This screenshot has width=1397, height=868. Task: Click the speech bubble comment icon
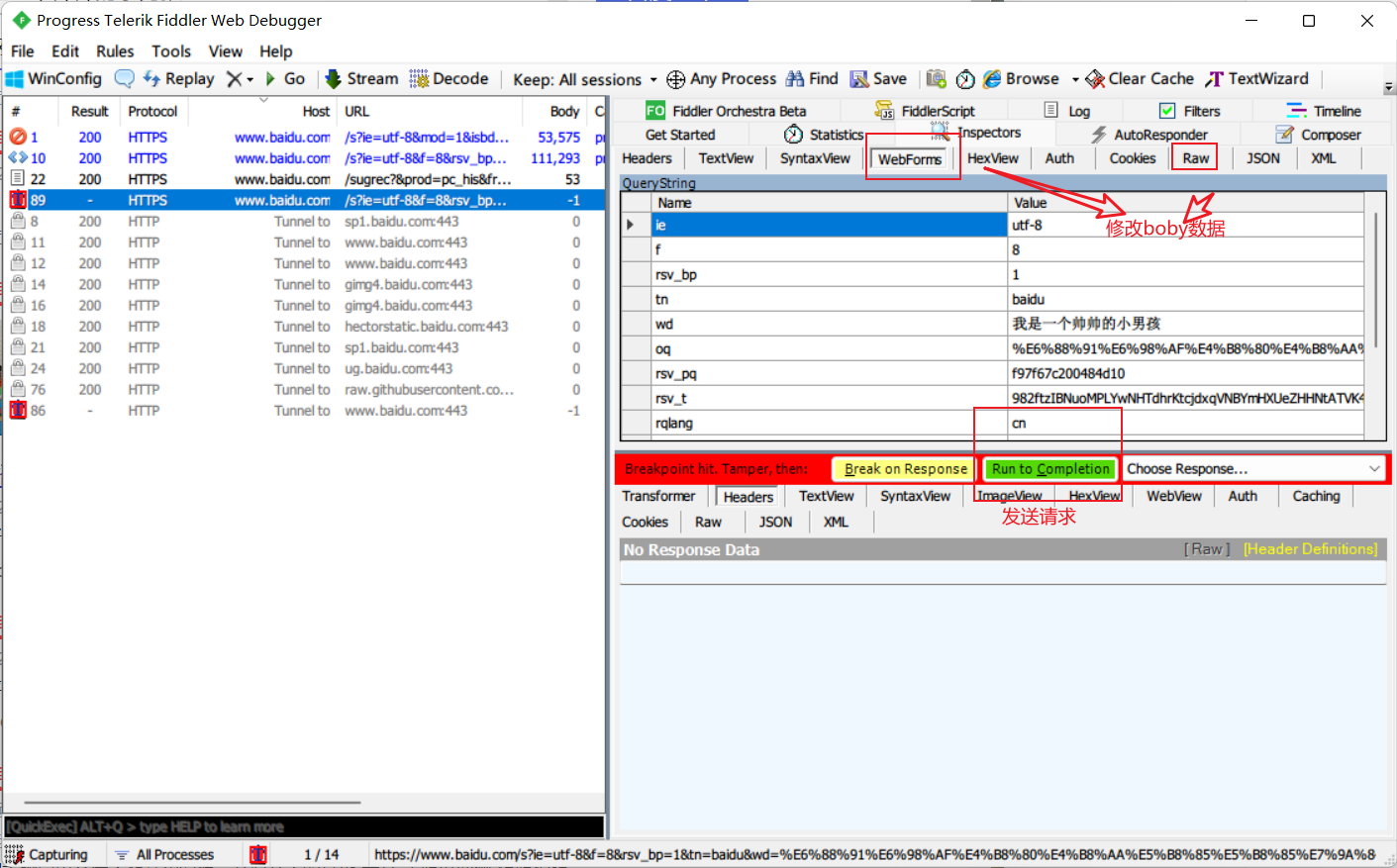[x=125, y=79]
